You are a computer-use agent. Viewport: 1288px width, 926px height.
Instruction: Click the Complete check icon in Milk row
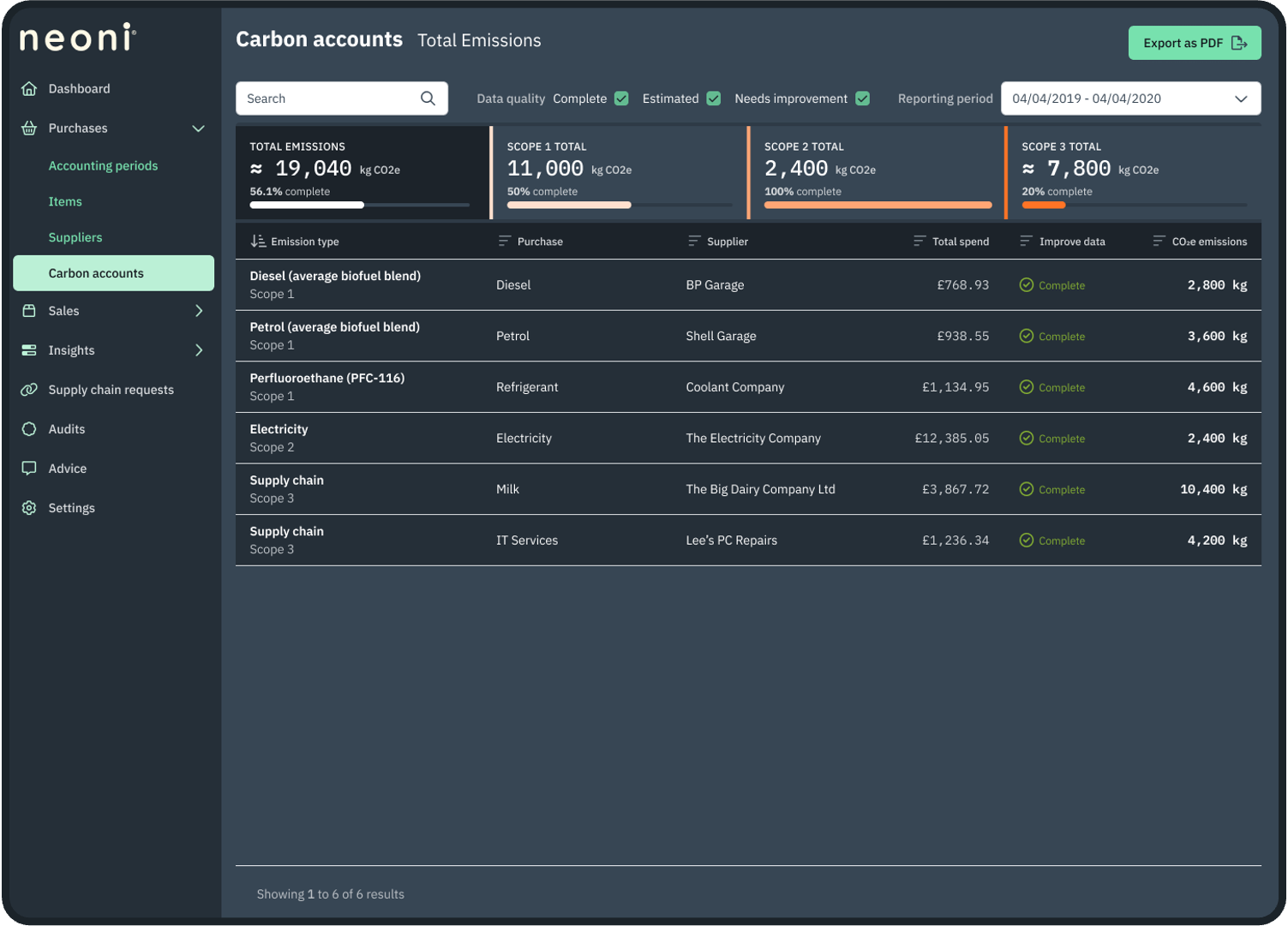[x=1026, y=489]
